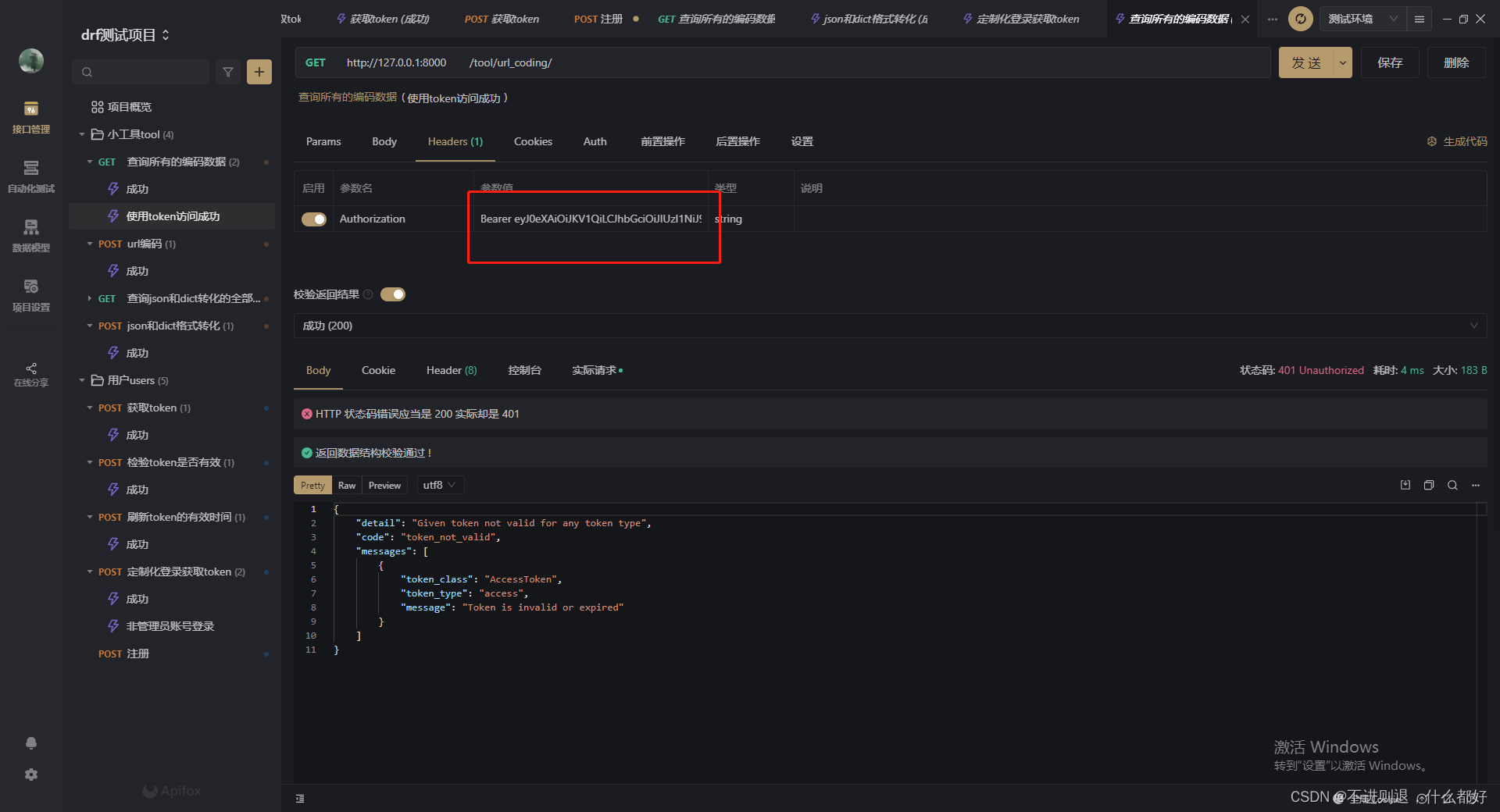Screen dimensions: 1500x812
Task: Open 项目概览 in the tree
Action: coord(121,107)
